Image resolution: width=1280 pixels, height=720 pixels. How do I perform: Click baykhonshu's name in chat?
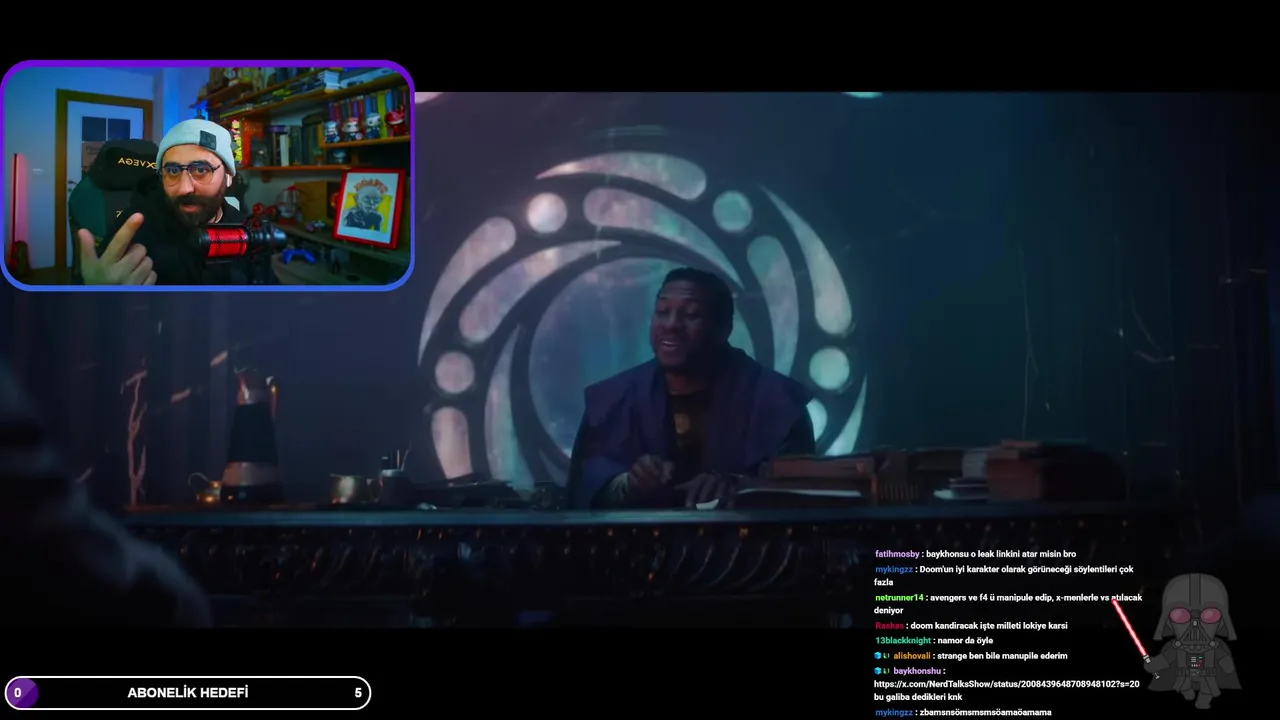tap(917, 671)
